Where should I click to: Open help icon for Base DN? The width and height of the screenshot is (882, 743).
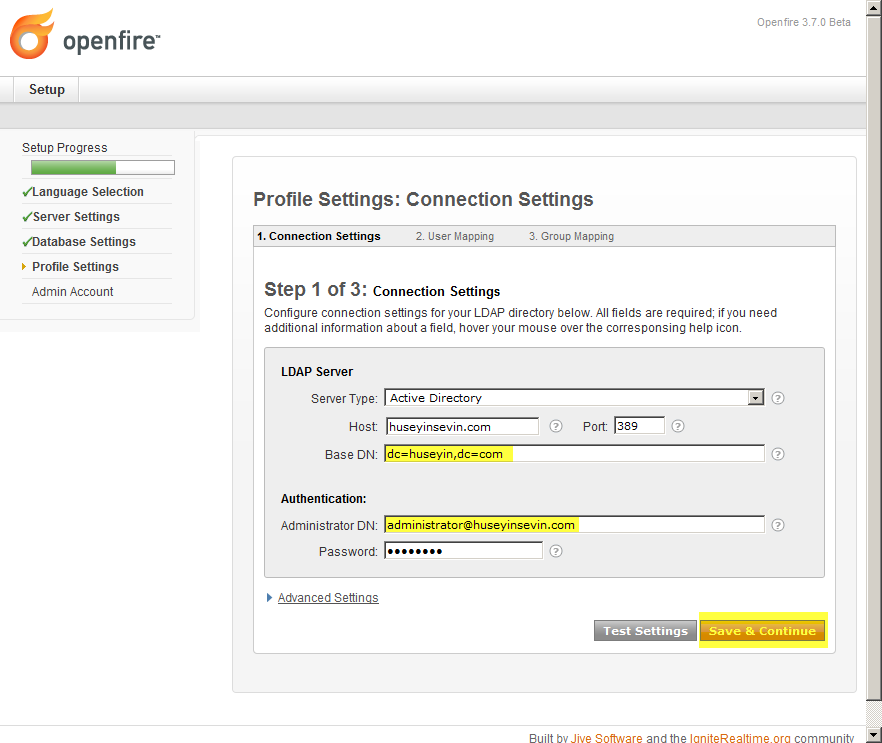coord(778,454)
